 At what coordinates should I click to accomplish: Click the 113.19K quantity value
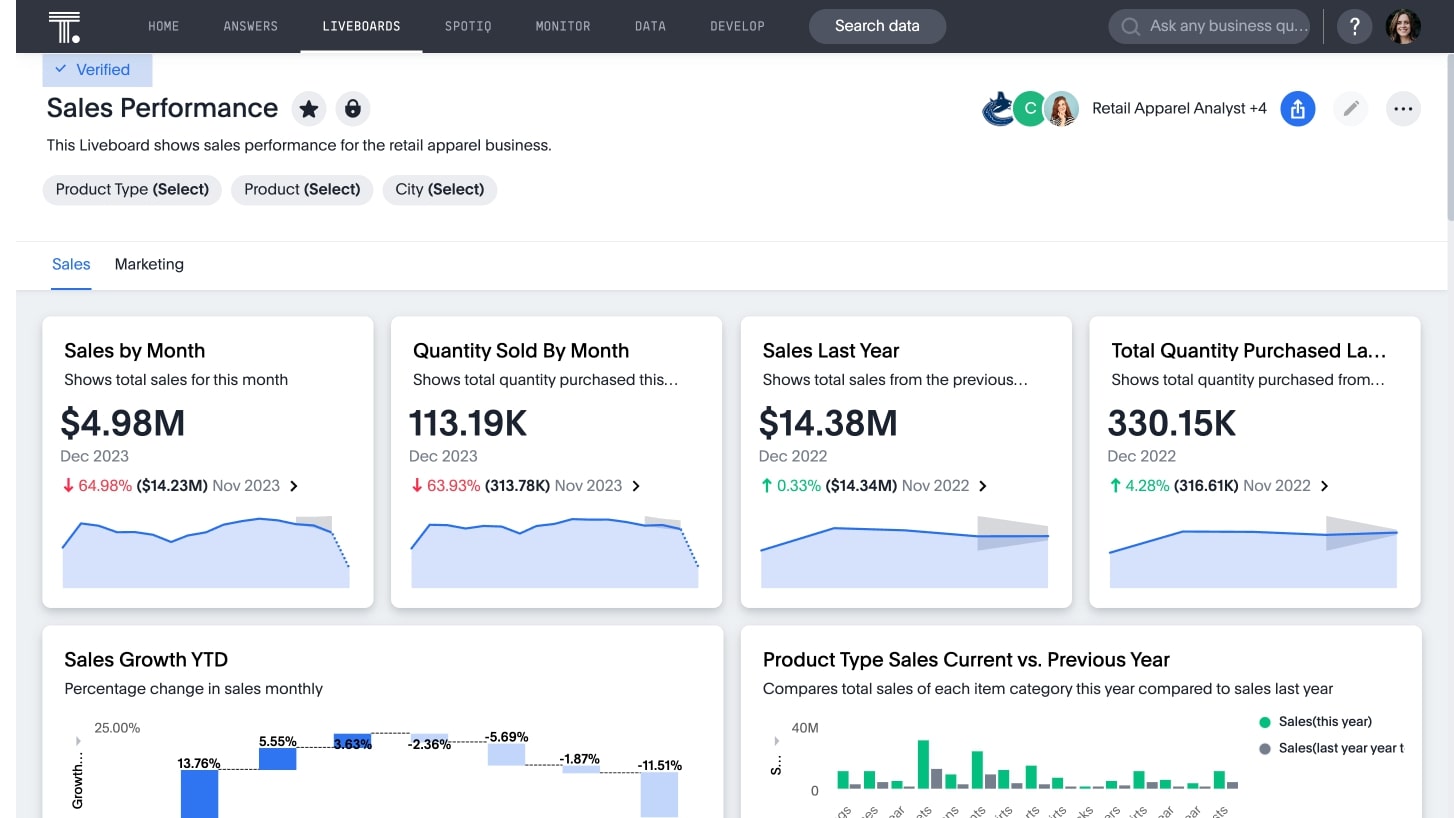tap(468, 423)
